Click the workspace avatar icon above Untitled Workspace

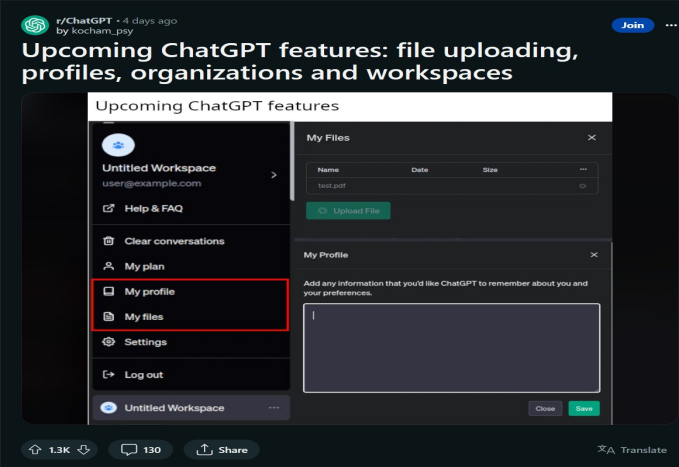coord(118,145)
